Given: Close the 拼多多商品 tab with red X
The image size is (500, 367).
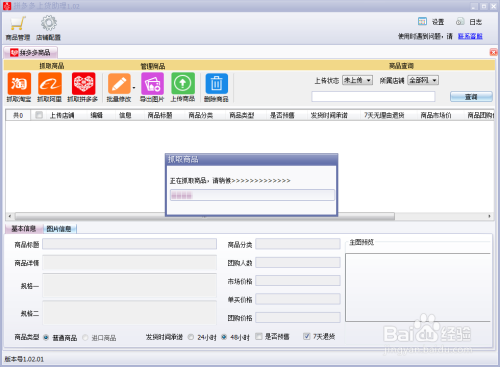Looking at the screenshot, I should tap(493, 52).
